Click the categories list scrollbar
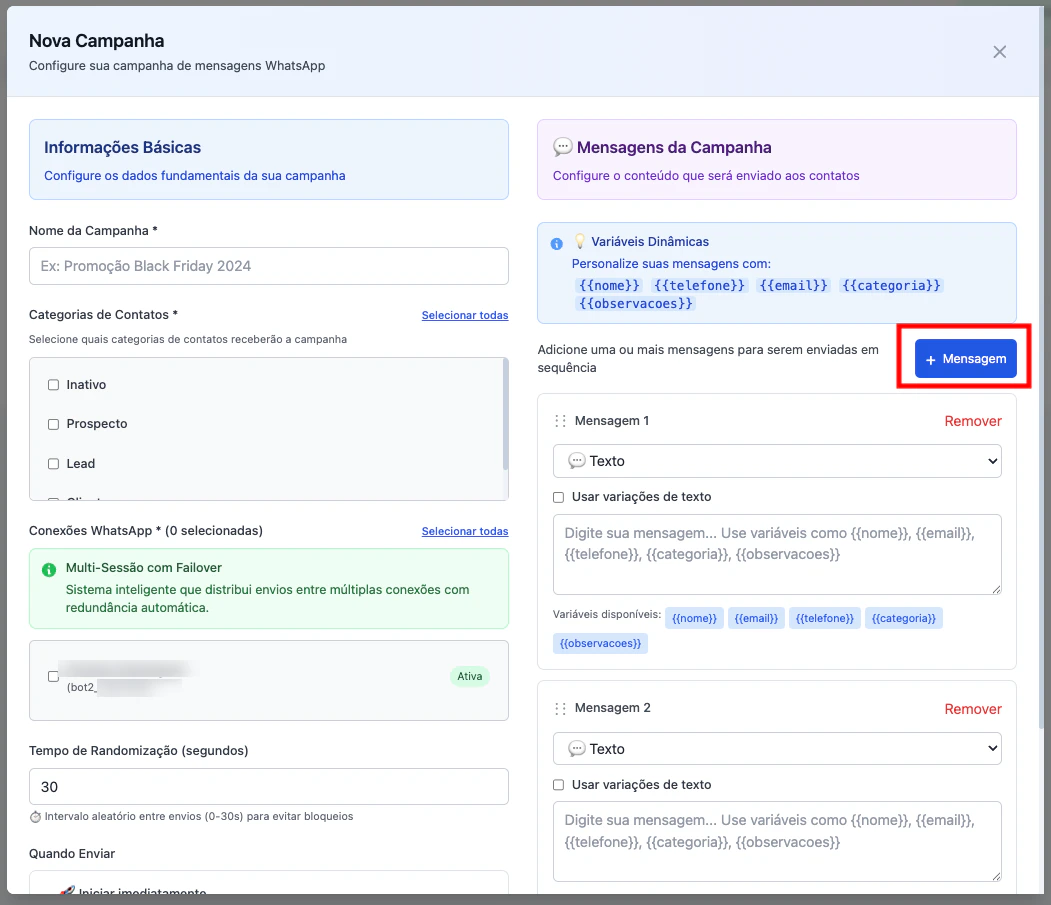The image size is (1051, 905). (505, 414)
